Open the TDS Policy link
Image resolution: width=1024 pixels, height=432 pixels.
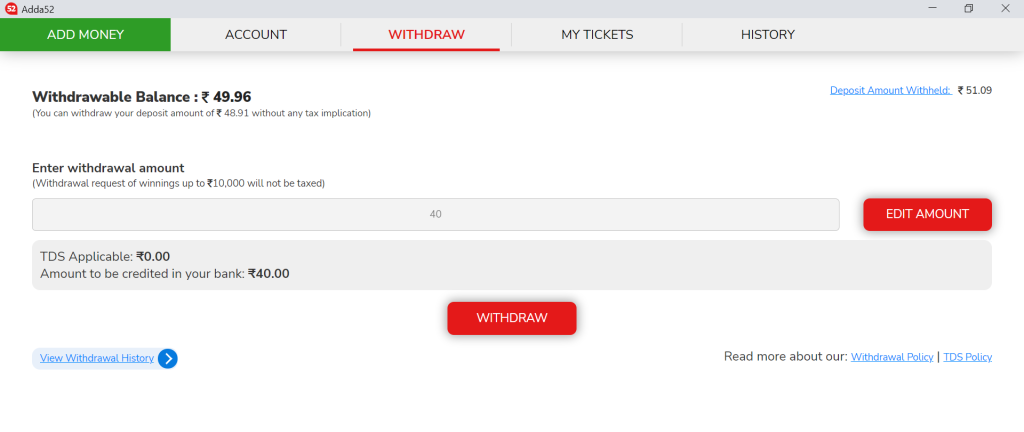[x=967, y=357]
